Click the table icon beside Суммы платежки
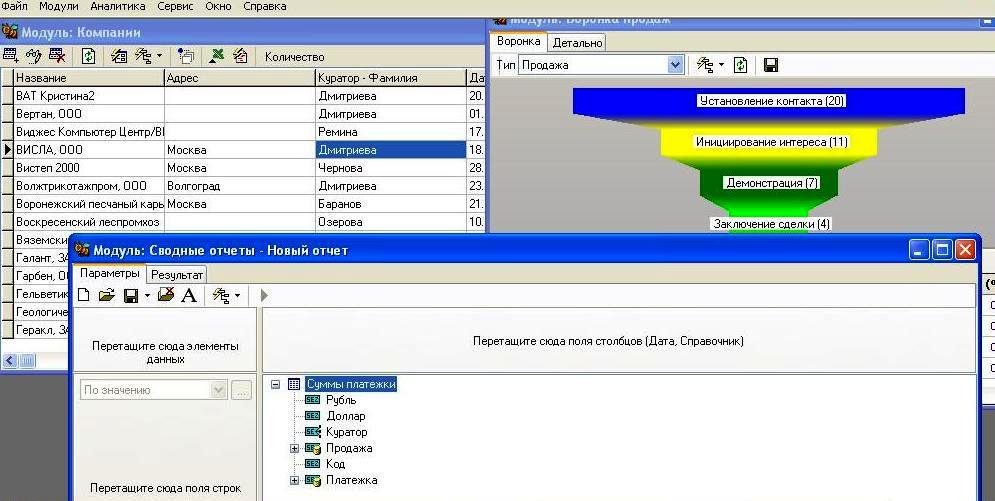 point(294,384)
